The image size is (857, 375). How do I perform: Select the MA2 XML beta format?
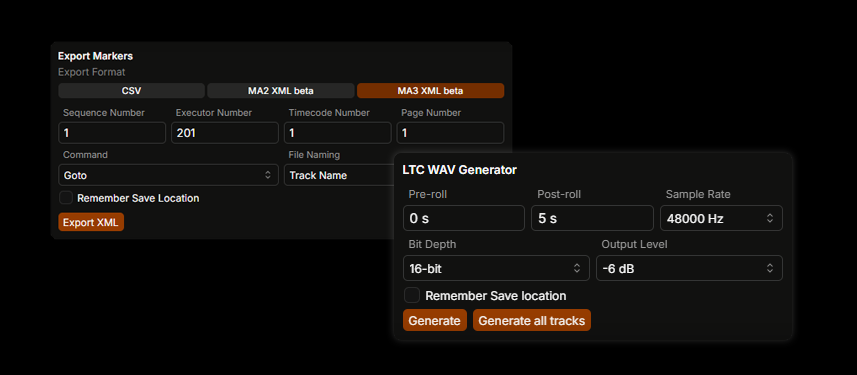pyautogui.click(x=281, y=91)
